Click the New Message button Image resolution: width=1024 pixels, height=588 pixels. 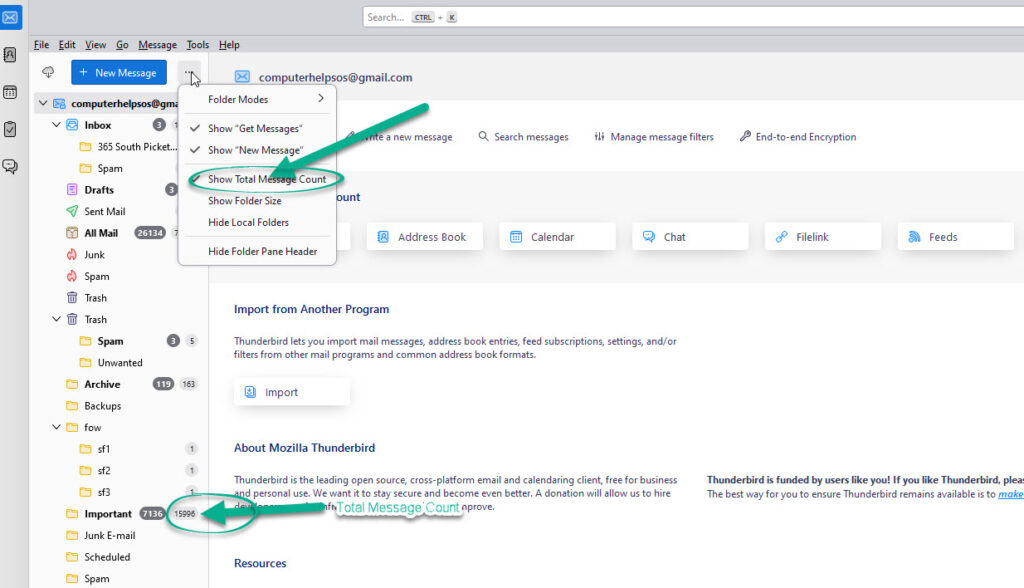(x=118, y=72)
